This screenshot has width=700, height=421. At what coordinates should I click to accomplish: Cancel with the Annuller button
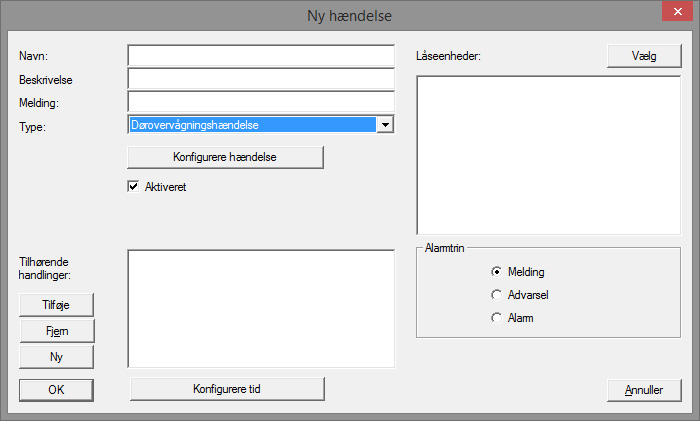click(x=643, y=389)
